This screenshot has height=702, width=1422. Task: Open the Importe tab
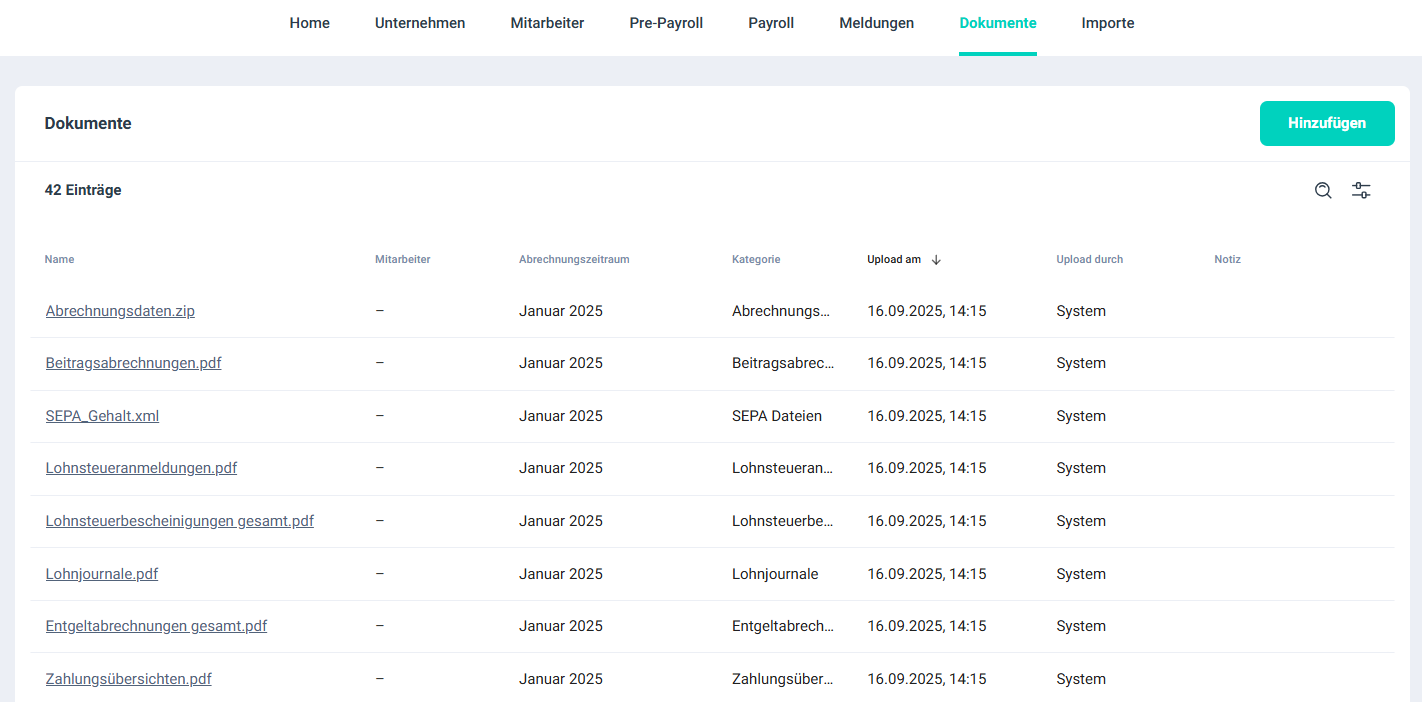(x=1108, y=23)
